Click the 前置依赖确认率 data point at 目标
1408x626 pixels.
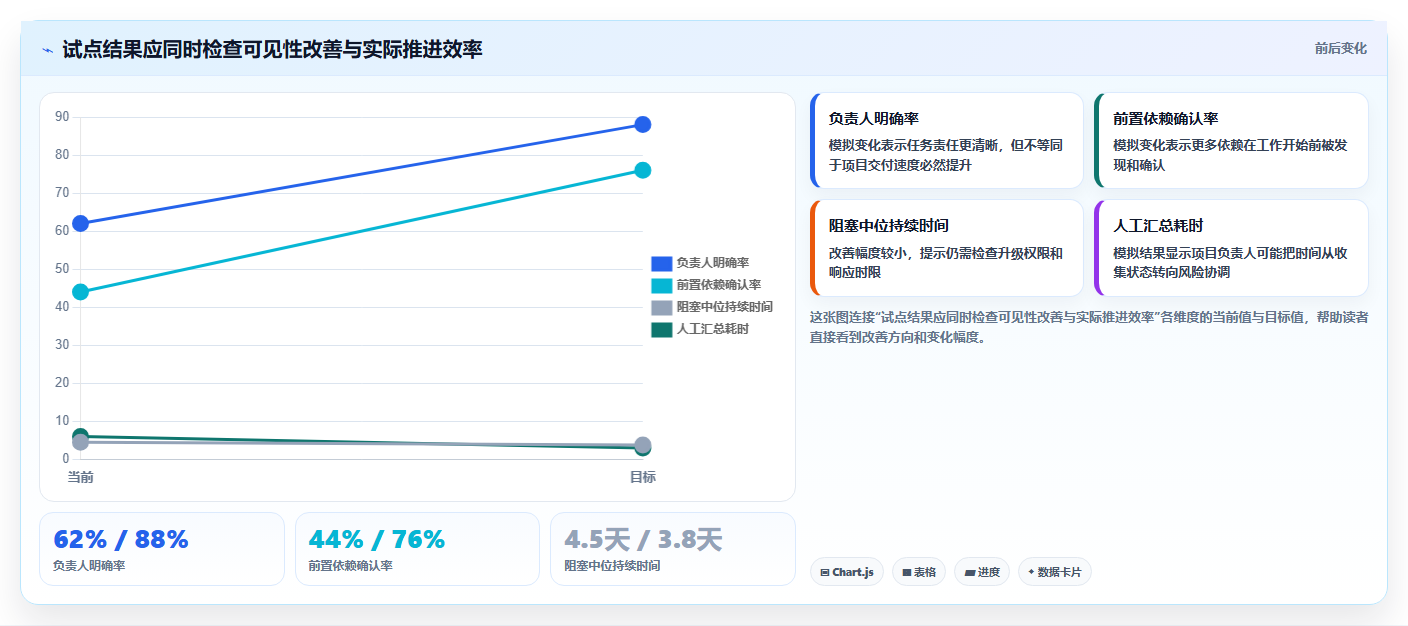643,170
